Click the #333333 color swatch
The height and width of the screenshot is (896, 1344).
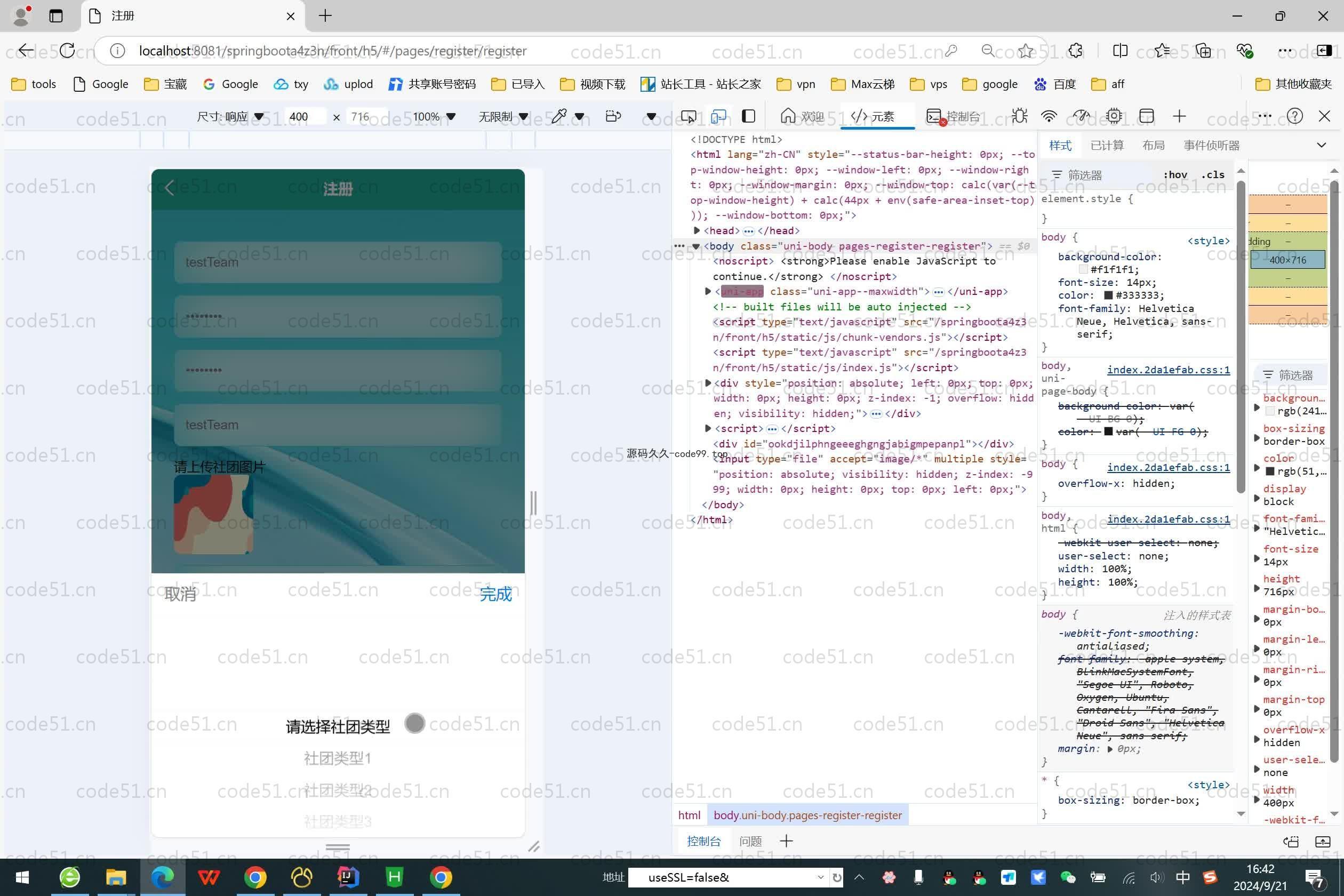pos(1108,295)
